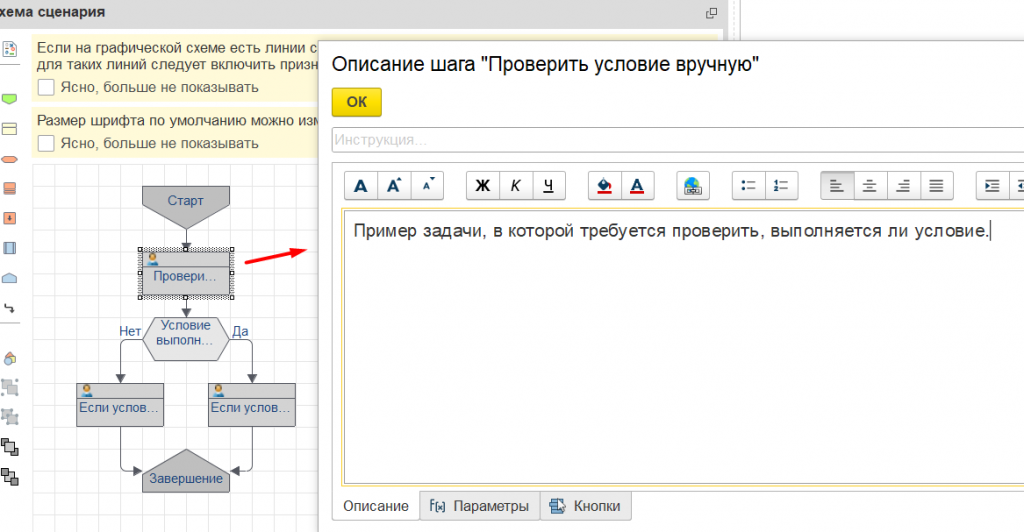Select the Завершение end node
The image size is (1024, 532).
point(186,471)
